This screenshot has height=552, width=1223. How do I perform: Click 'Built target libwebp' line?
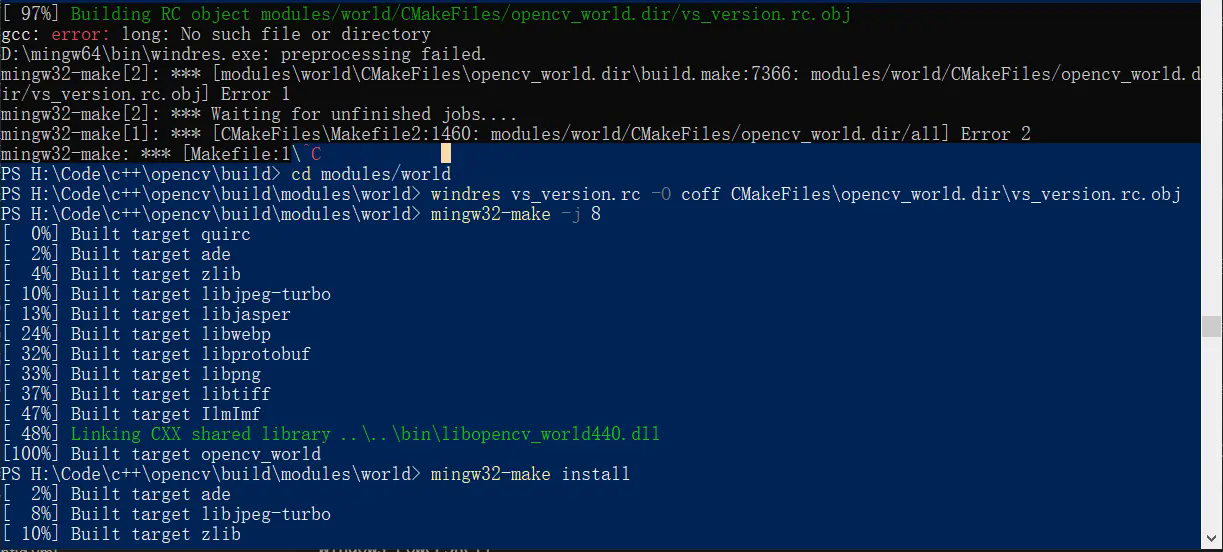pos(136,334)
